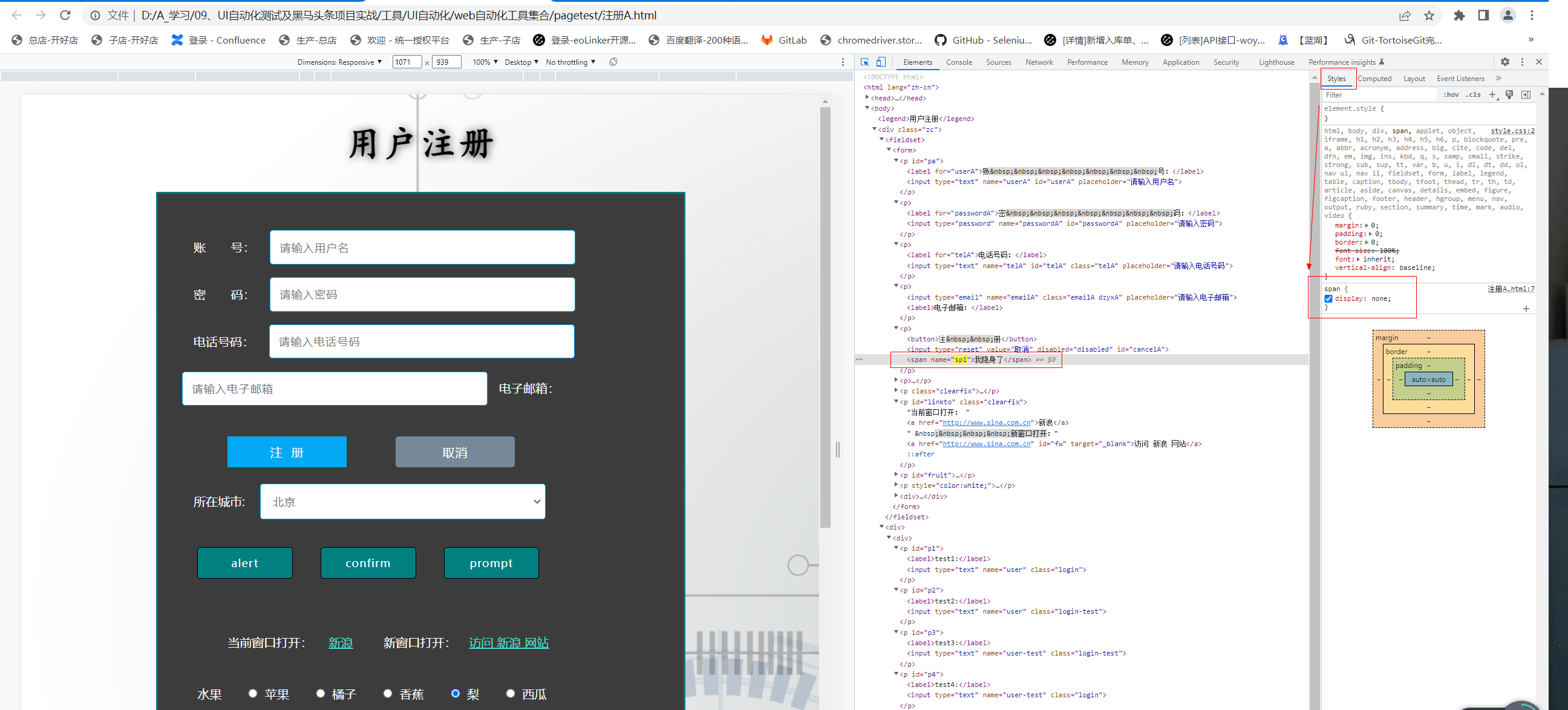Click the 请输入用户名 username input field
The width and height of the screenshot is (1568, 710).
pyautogui.click(x=422, y=248)
